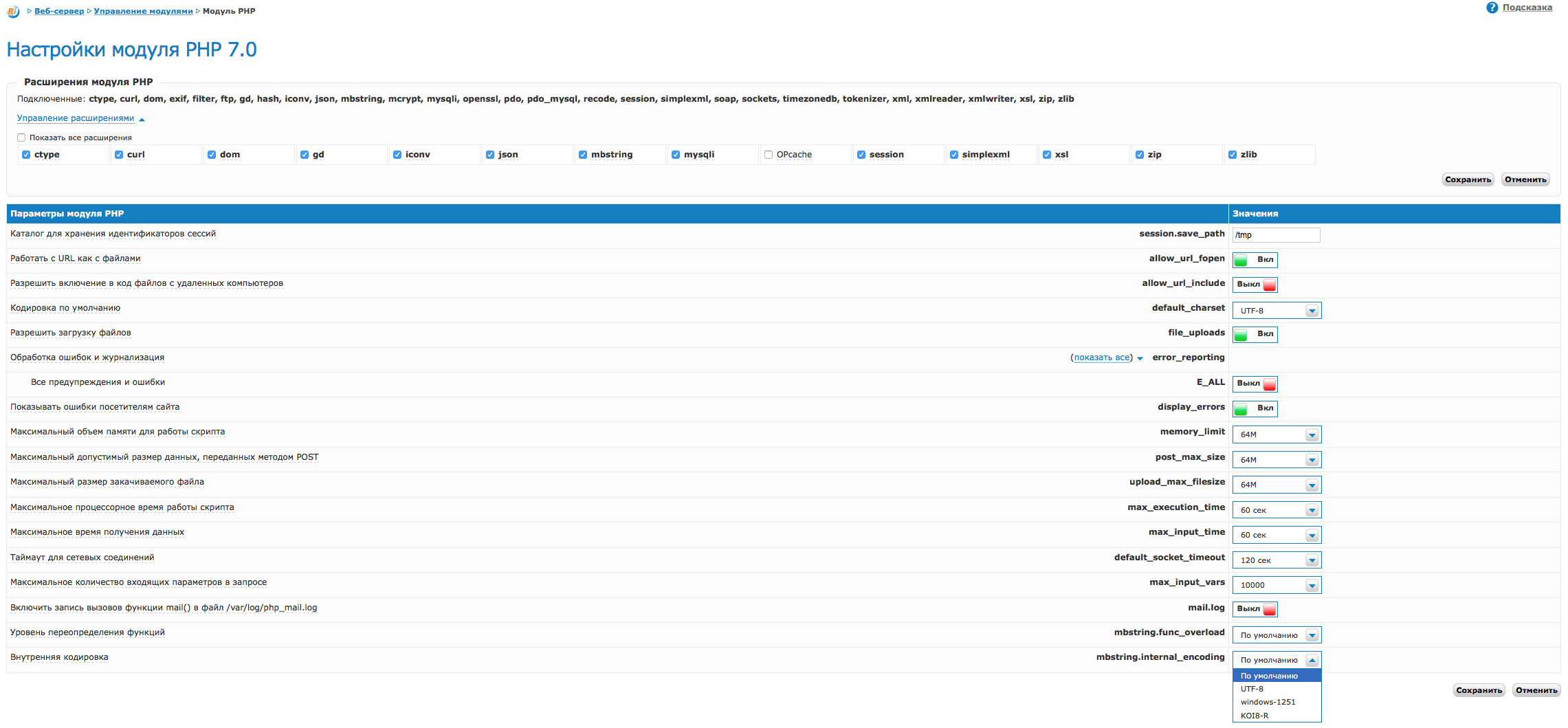Uncheck the curl extension
Screen dimensions: 1568x728
click(x=119, y=155)
